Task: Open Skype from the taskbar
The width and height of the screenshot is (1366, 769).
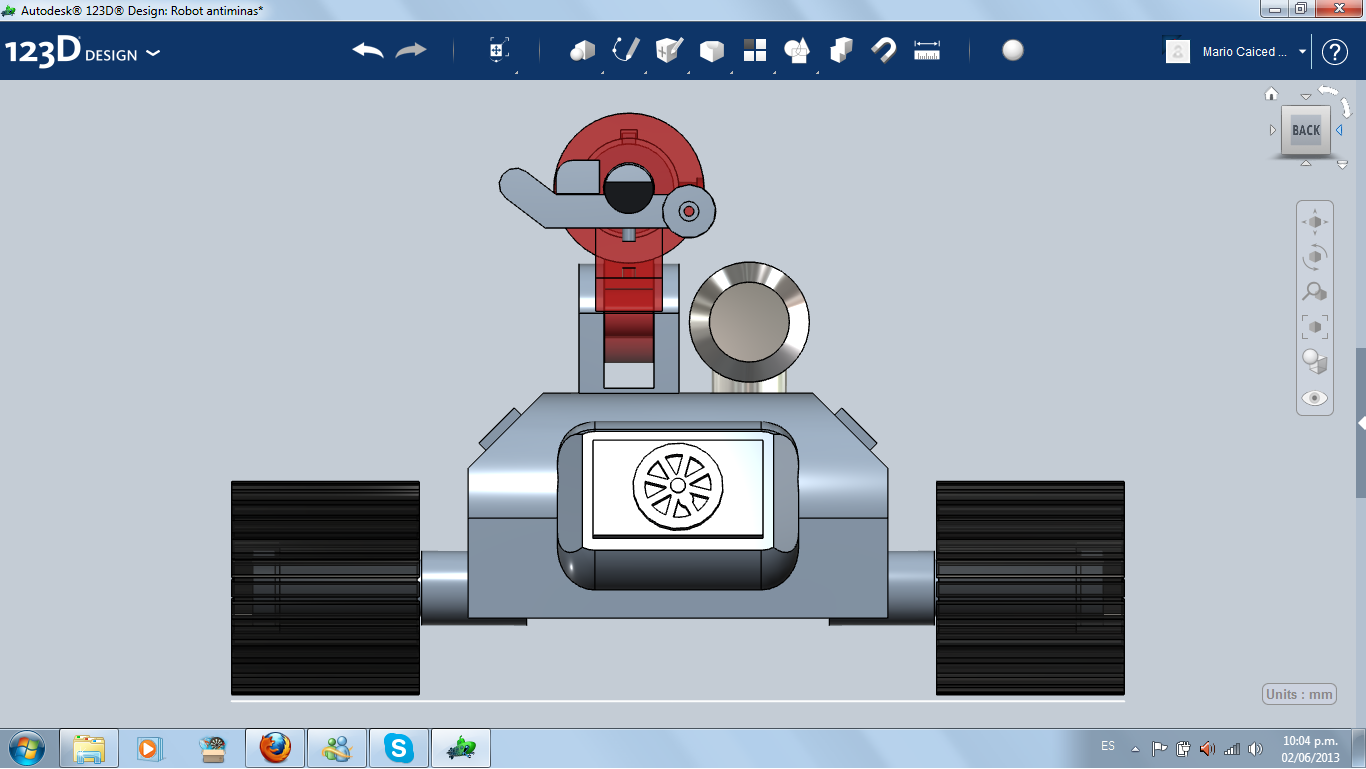Action: (400, 748)
